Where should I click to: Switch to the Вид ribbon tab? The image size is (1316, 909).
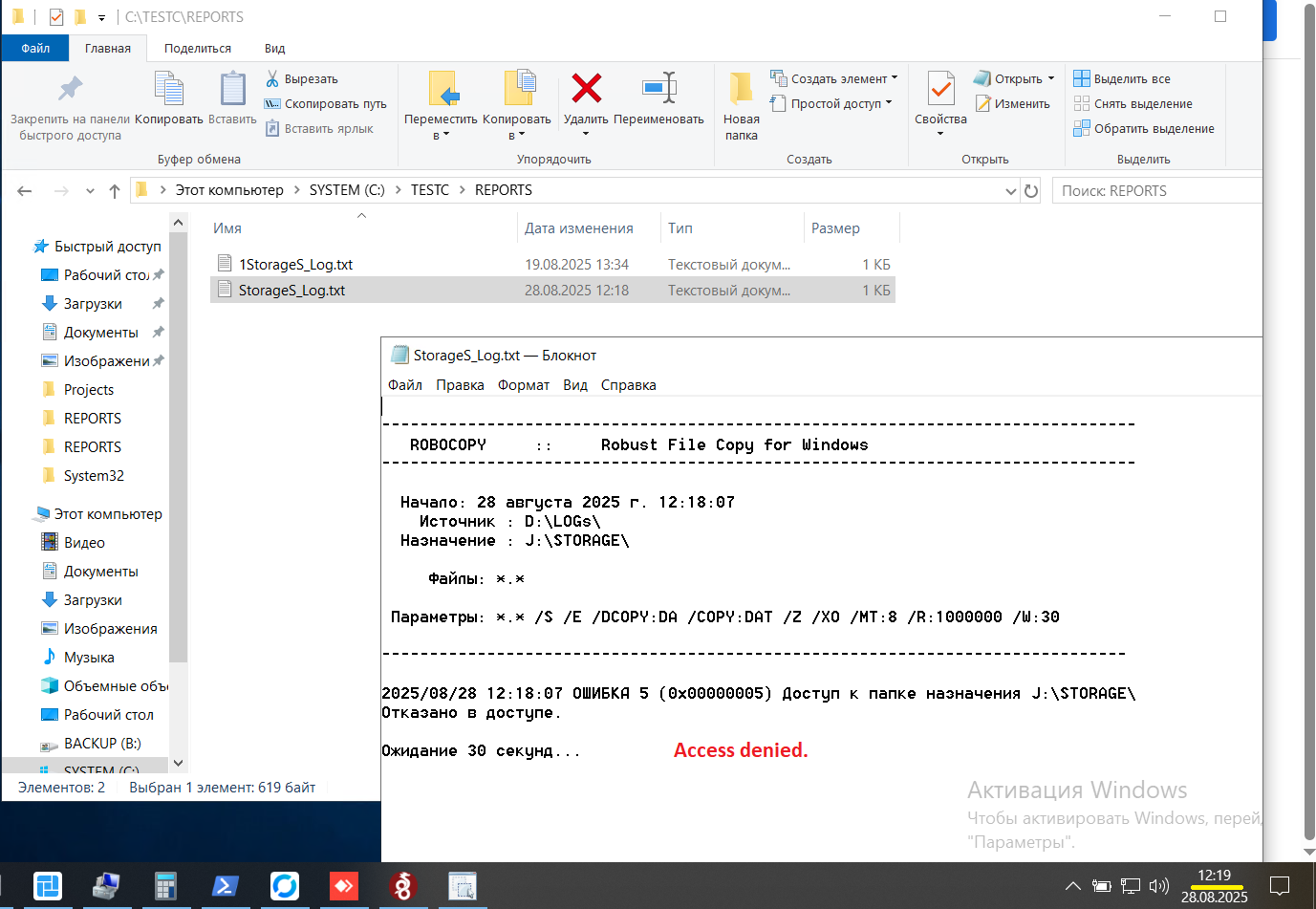click(274, 49)
